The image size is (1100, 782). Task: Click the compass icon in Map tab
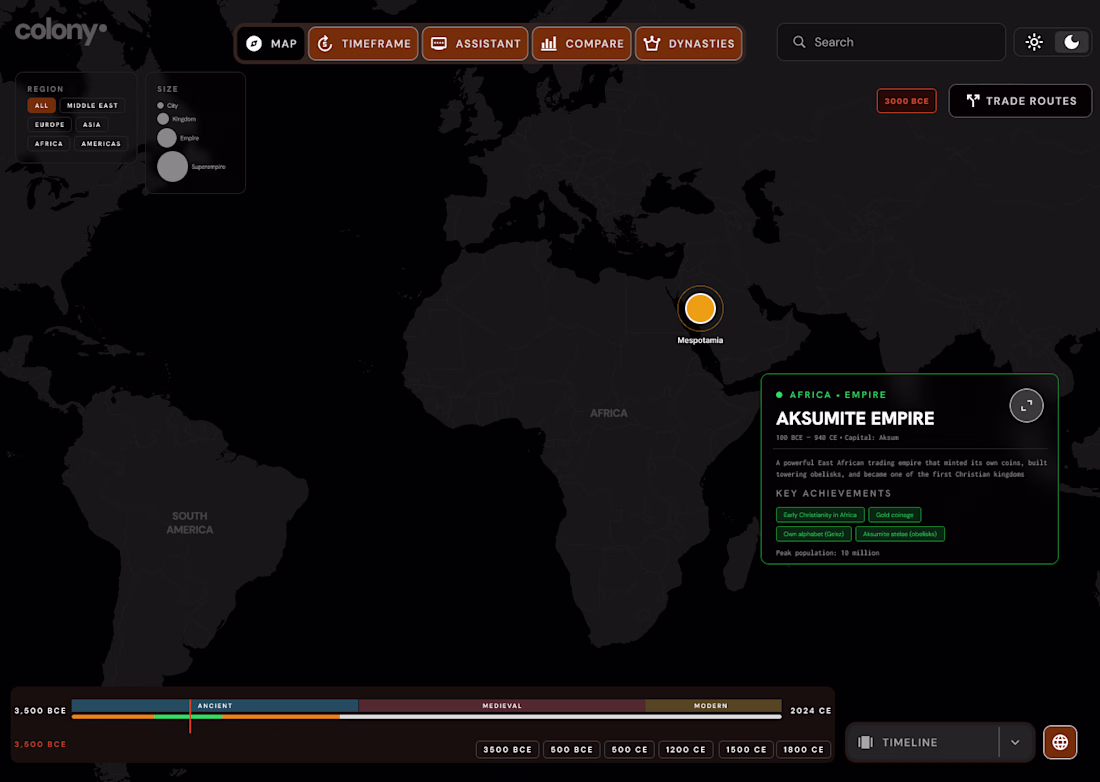254,43
